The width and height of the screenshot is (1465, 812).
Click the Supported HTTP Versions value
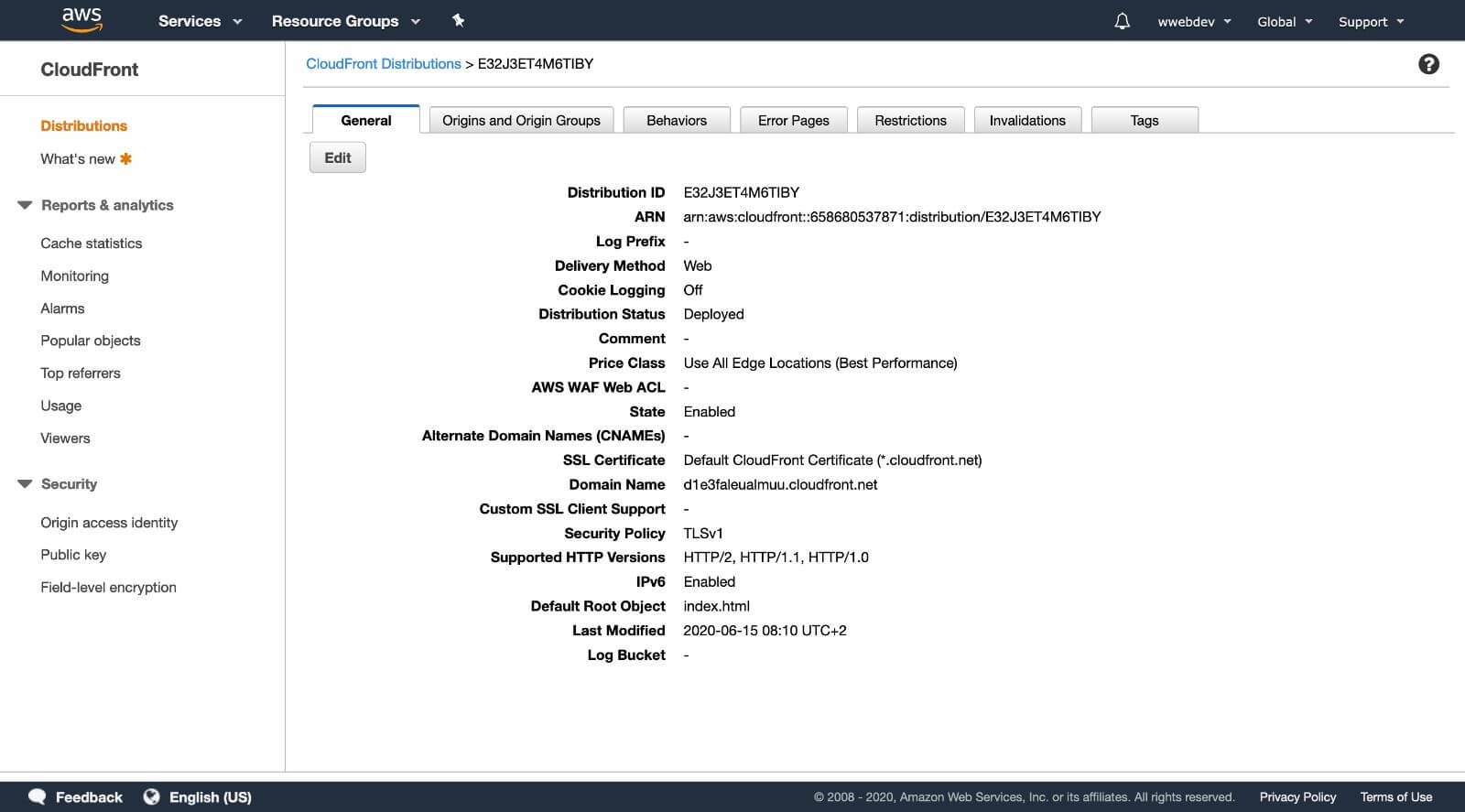[x=776, y=558]
